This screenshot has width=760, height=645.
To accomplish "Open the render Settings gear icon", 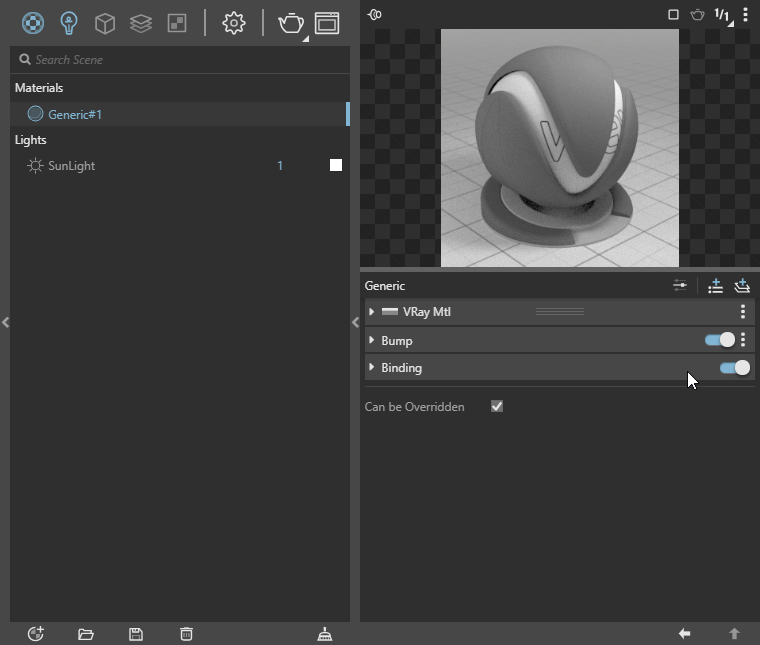I will [x=234, y=23].
